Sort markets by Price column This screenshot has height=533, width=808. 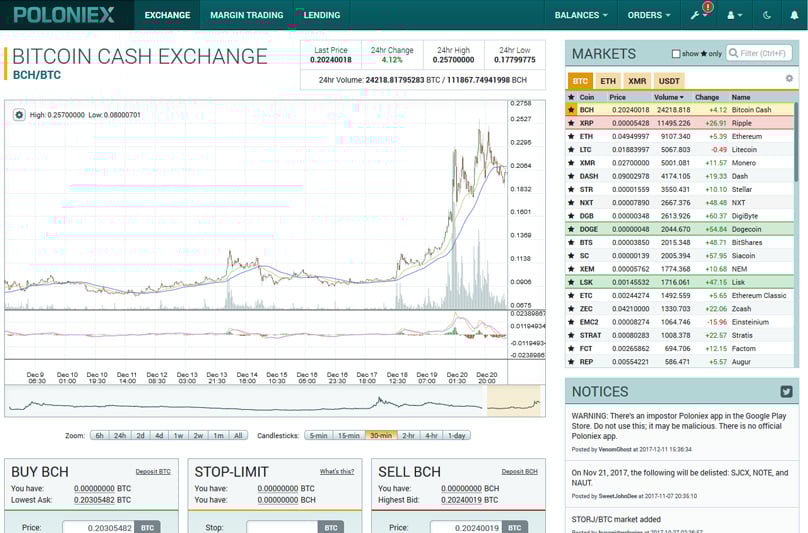pos(617,97)
